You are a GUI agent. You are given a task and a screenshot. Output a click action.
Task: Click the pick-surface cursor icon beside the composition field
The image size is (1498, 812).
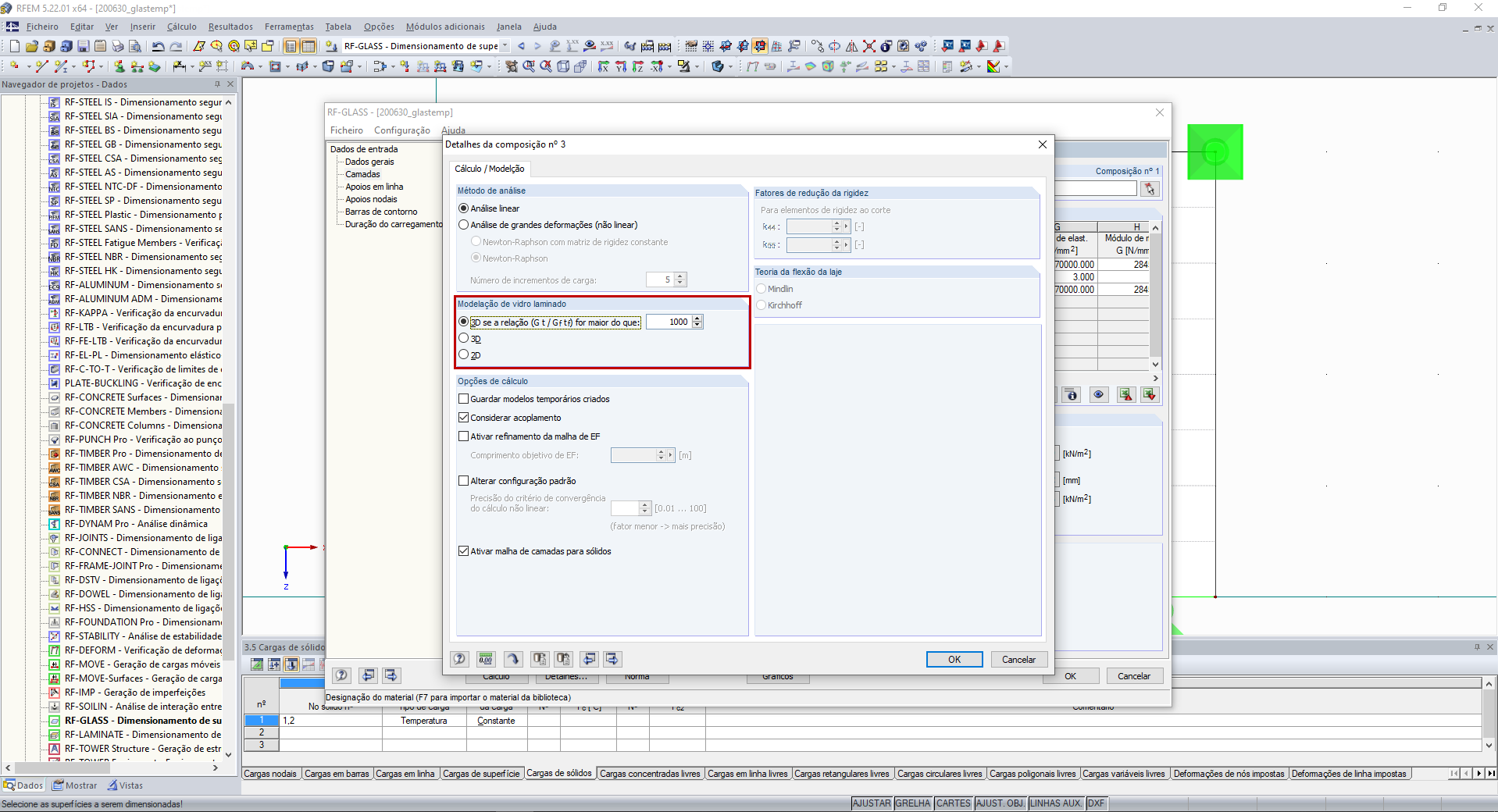[1149, 189]
